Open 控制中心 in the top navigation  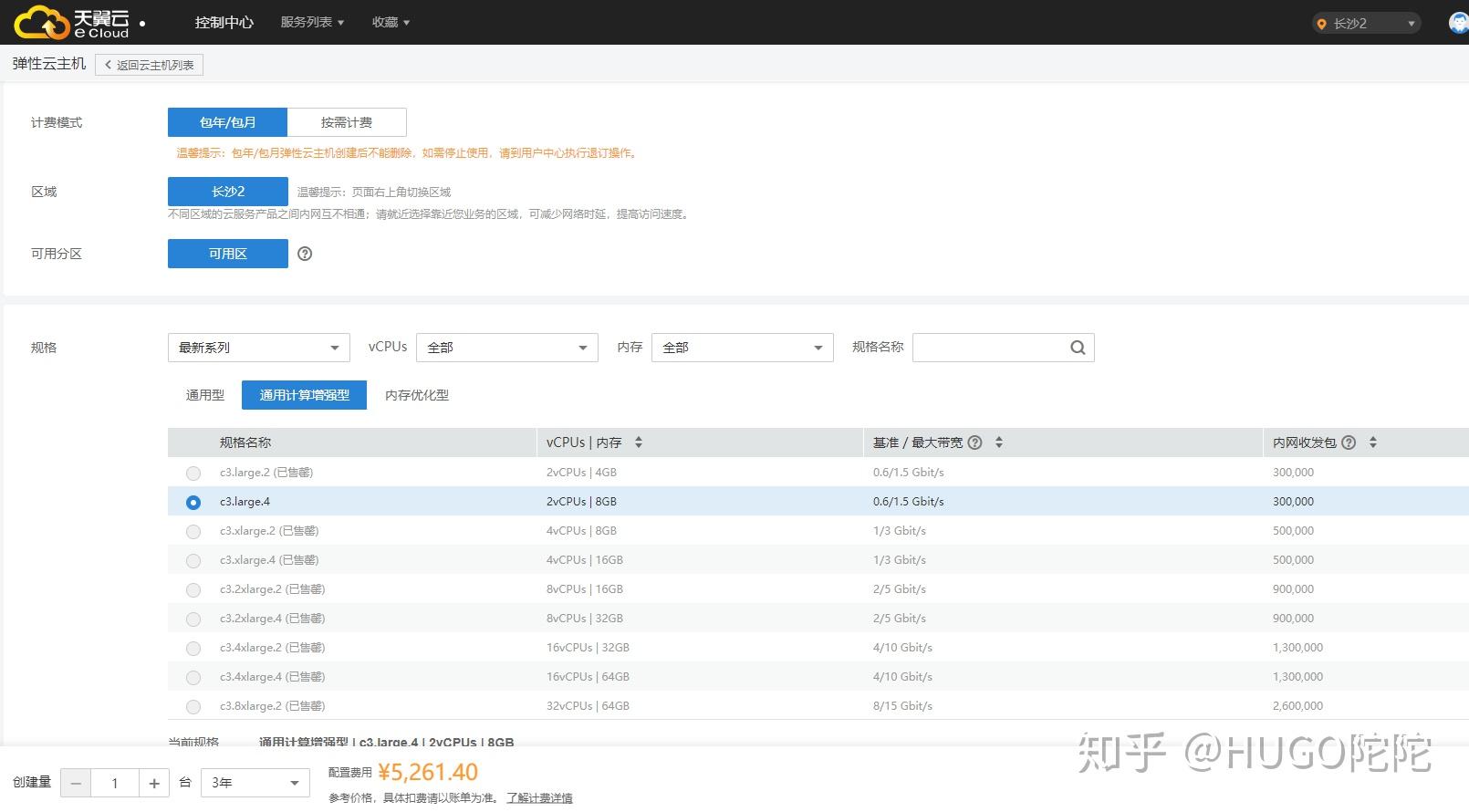224,22
